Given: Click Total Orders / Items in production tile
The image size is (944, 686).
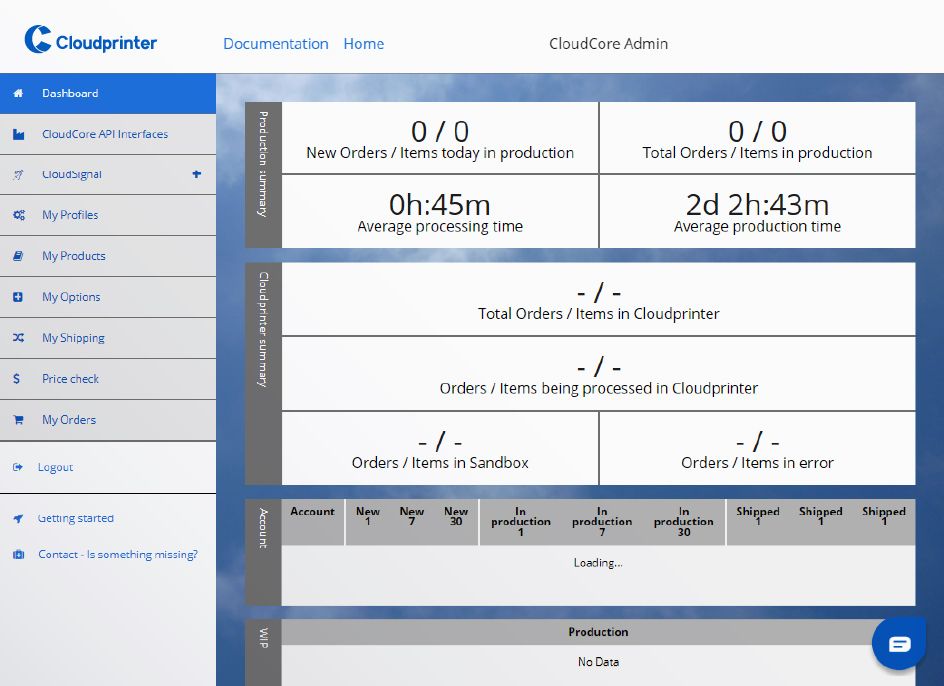Looking at the screenshot, I should (x=757, y=138).
